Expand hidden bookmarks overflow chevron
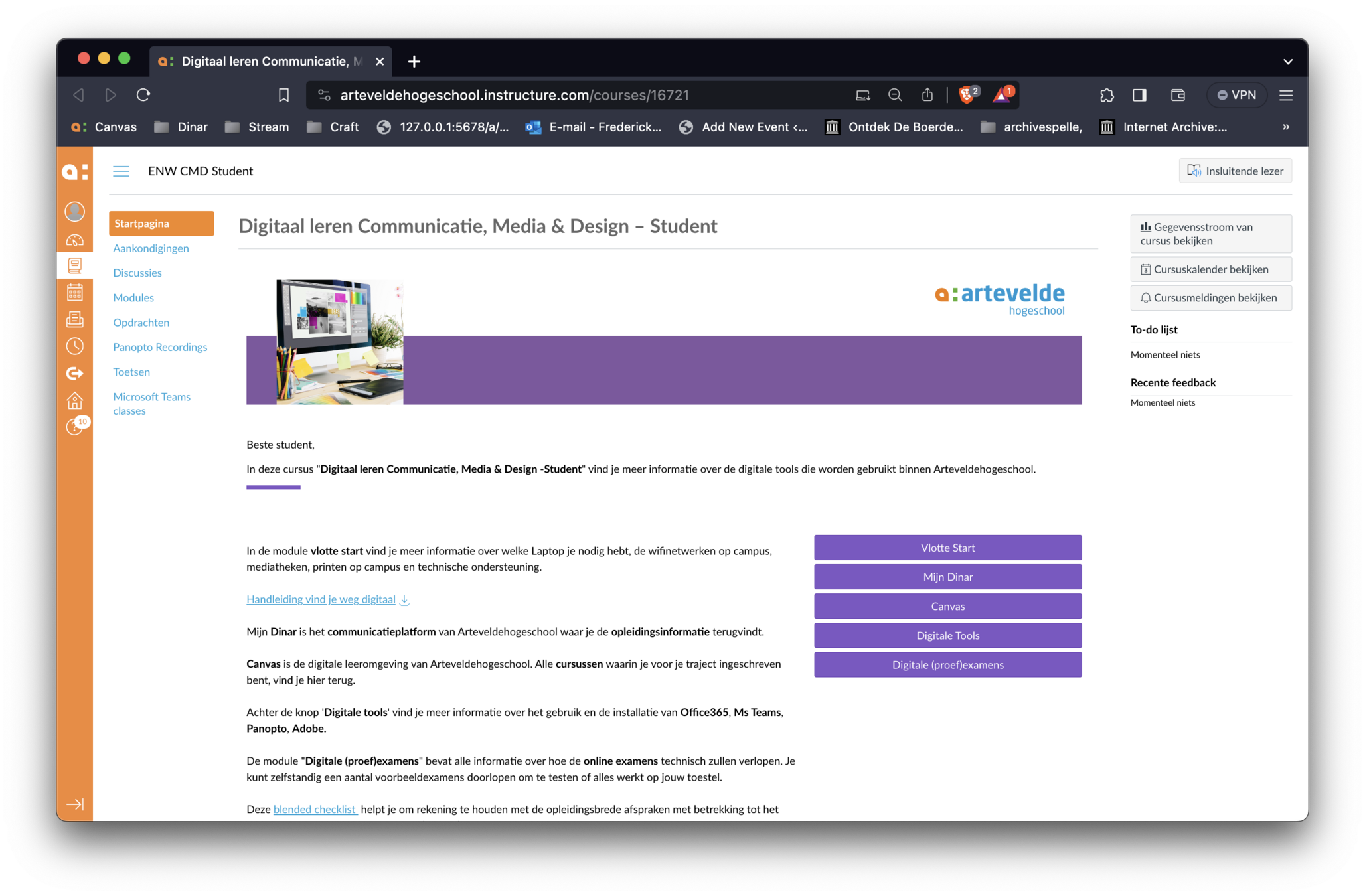 click(x=1285, y=127)
